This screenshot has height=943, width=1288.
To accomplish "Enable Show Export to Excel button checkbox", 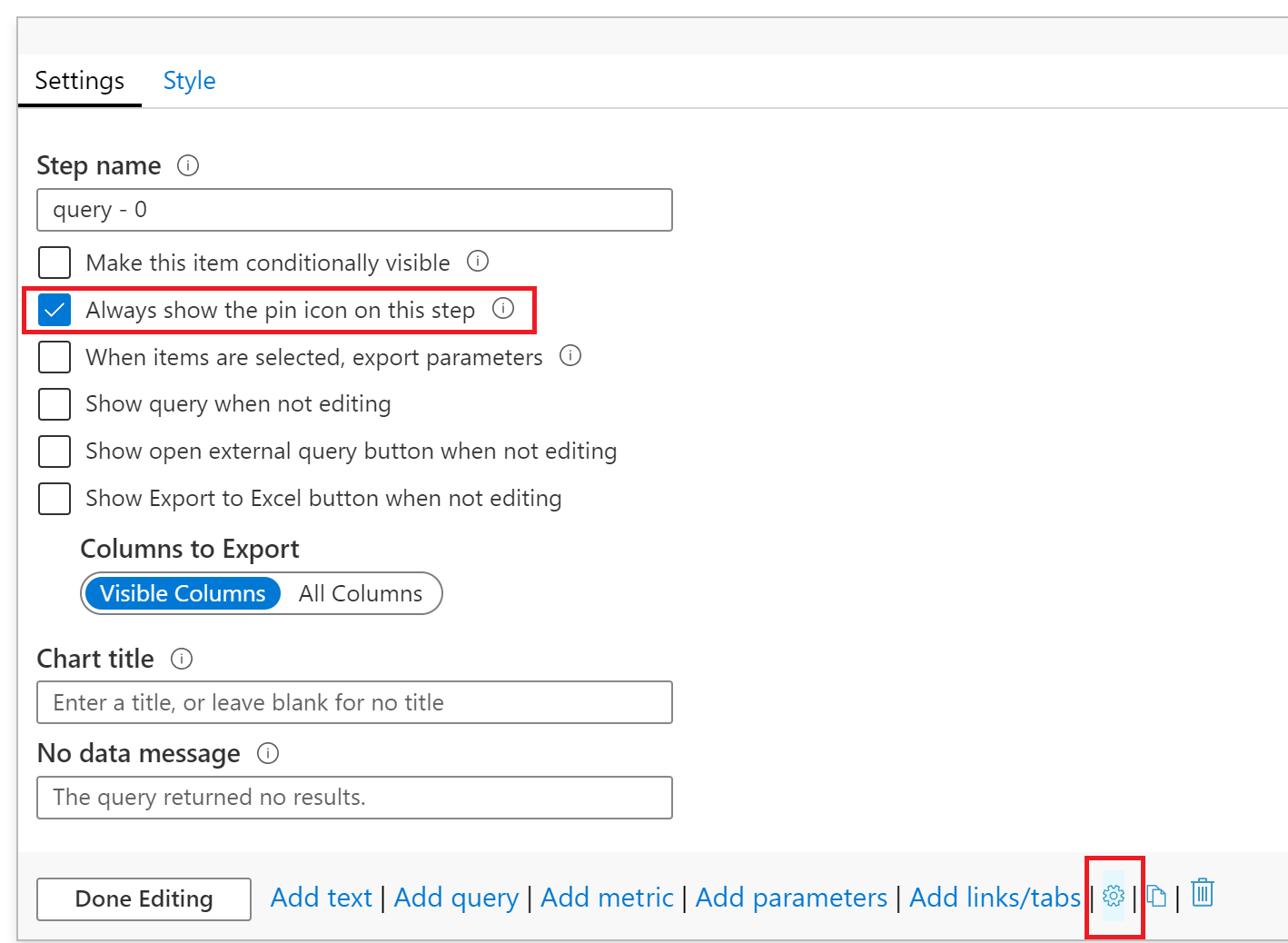I will [54, 499].
